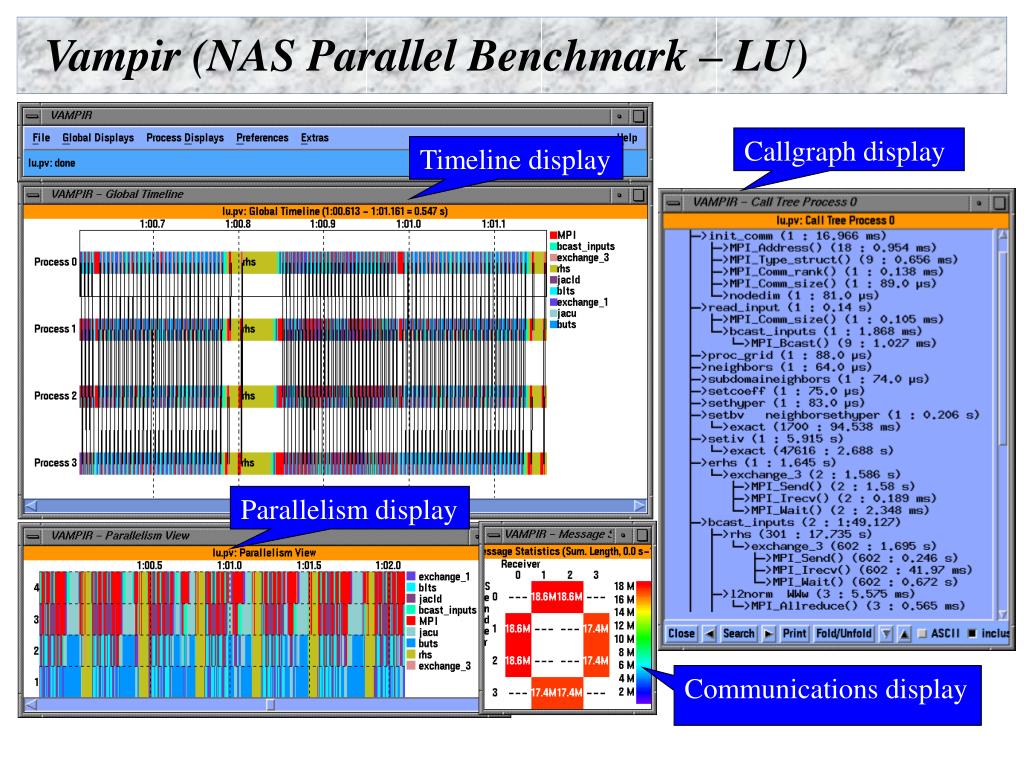
Task: Click the Process 2 label in Global Timeline
Action: [56, 396]
